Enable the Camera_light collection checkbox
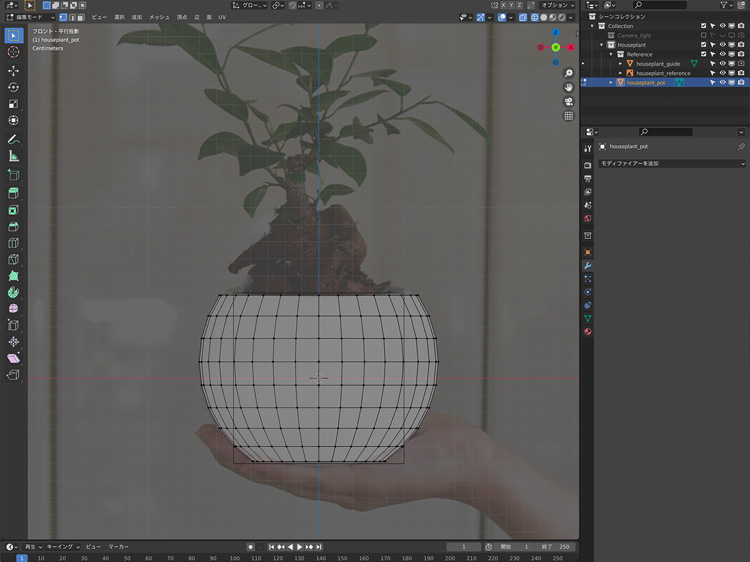The image size is (750, 562). pos(704,35)
